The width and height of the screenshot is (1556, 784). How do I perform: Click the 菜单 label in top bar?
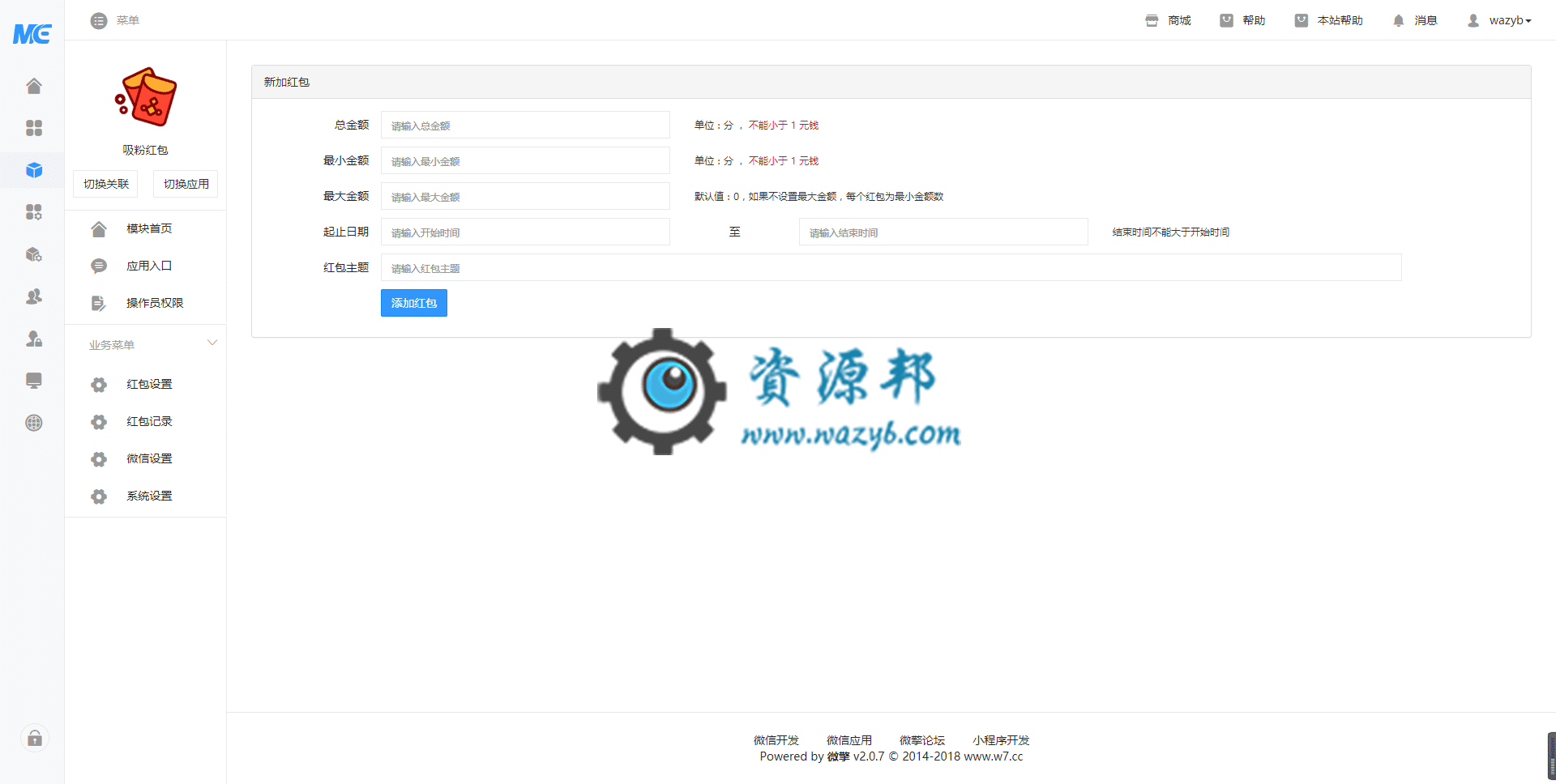pyautogui.click(x=127, y=20)
